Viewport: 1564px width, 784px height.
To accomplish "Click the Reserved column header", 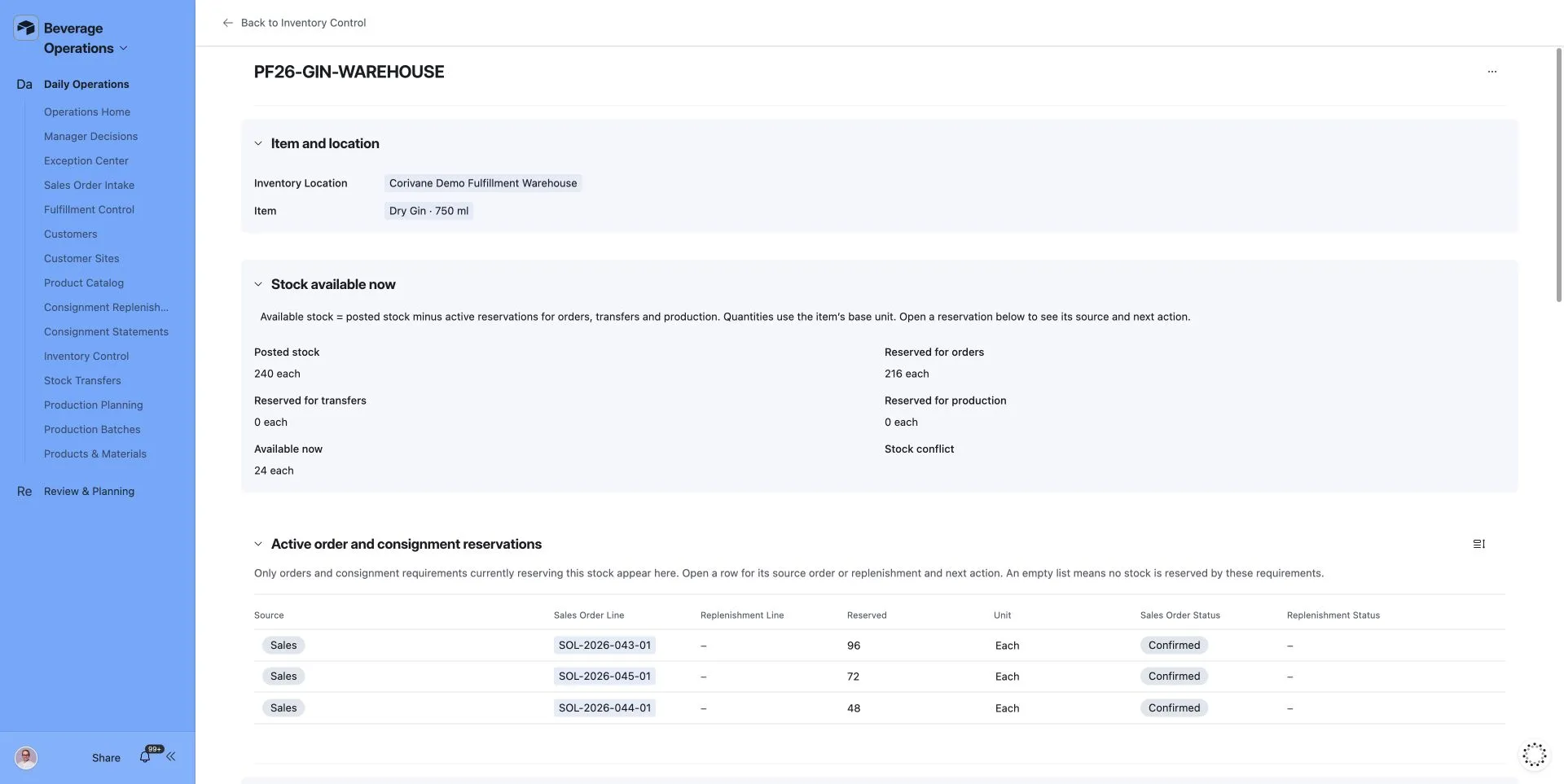I will click(x=867, y=615).
